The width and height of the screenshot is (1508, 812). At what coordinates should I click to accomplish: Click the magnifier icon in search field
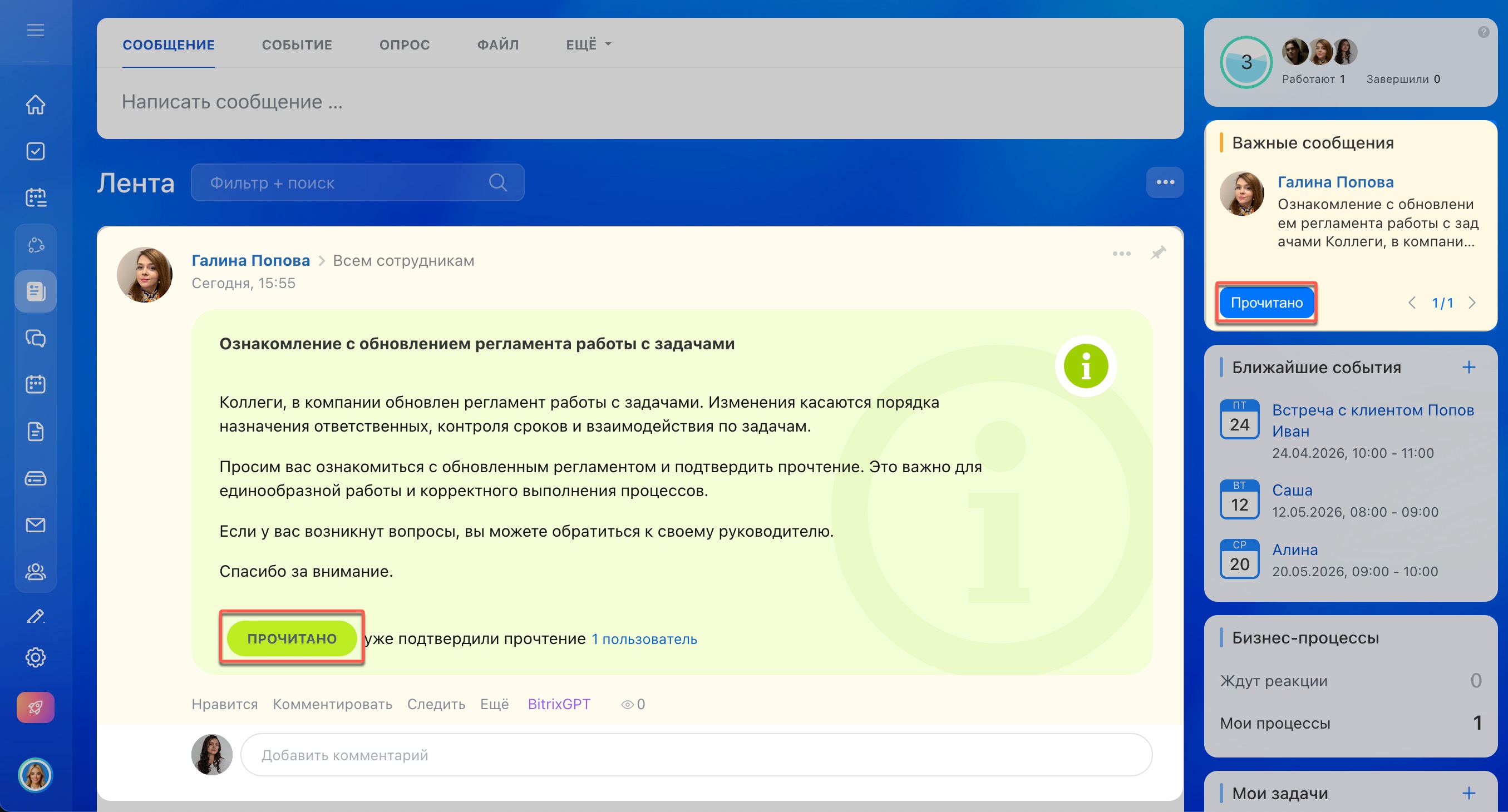(497, 182)
